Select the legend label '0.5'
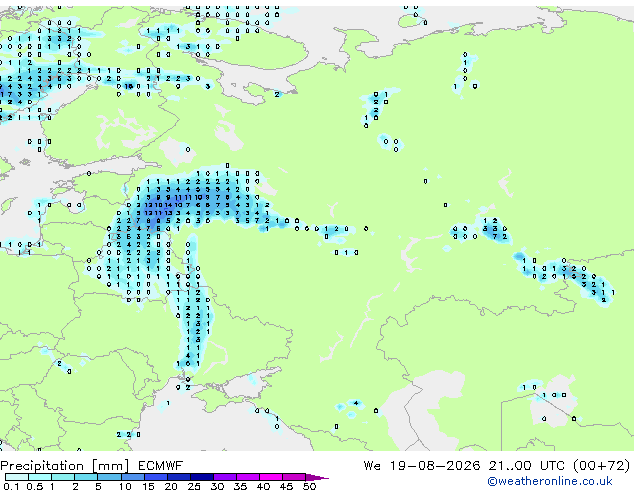The image size is (634, 490). tap(34, 486)
